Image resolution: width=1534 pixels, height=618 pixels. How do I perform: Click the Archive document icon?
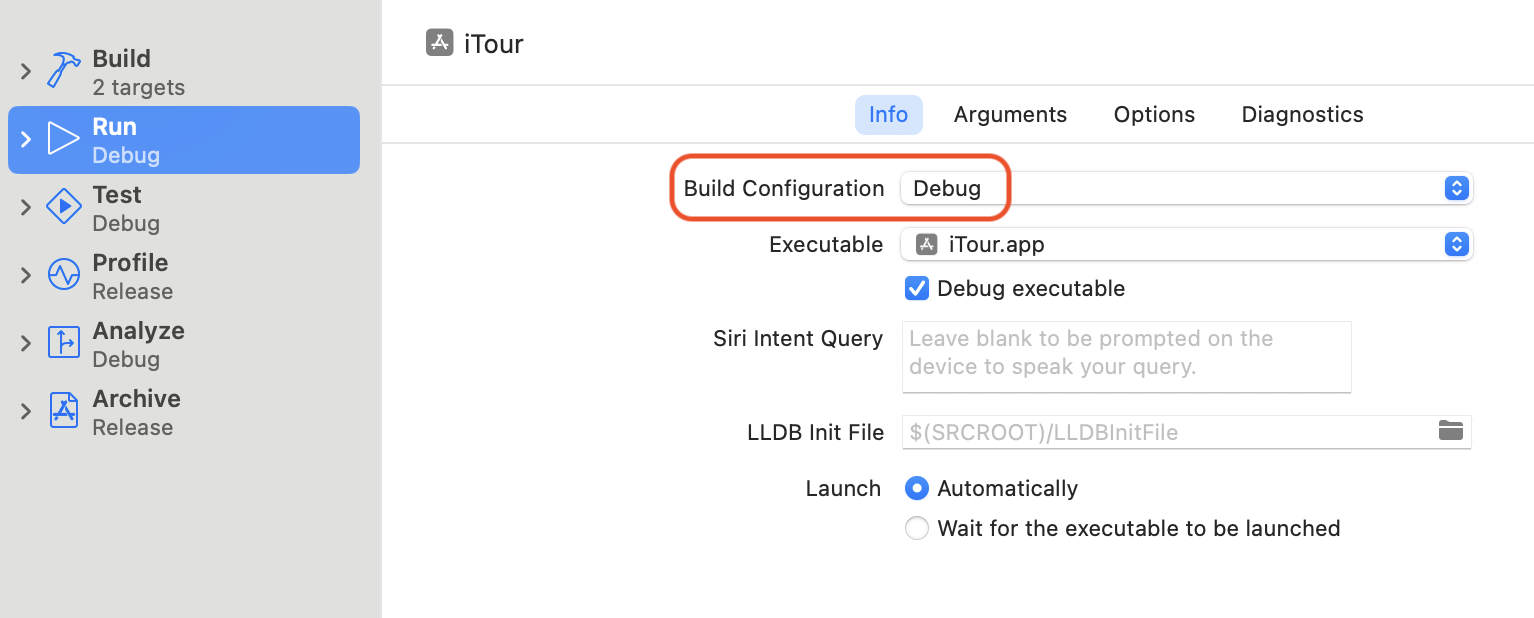pyautogui.click(x=64, y=411)
